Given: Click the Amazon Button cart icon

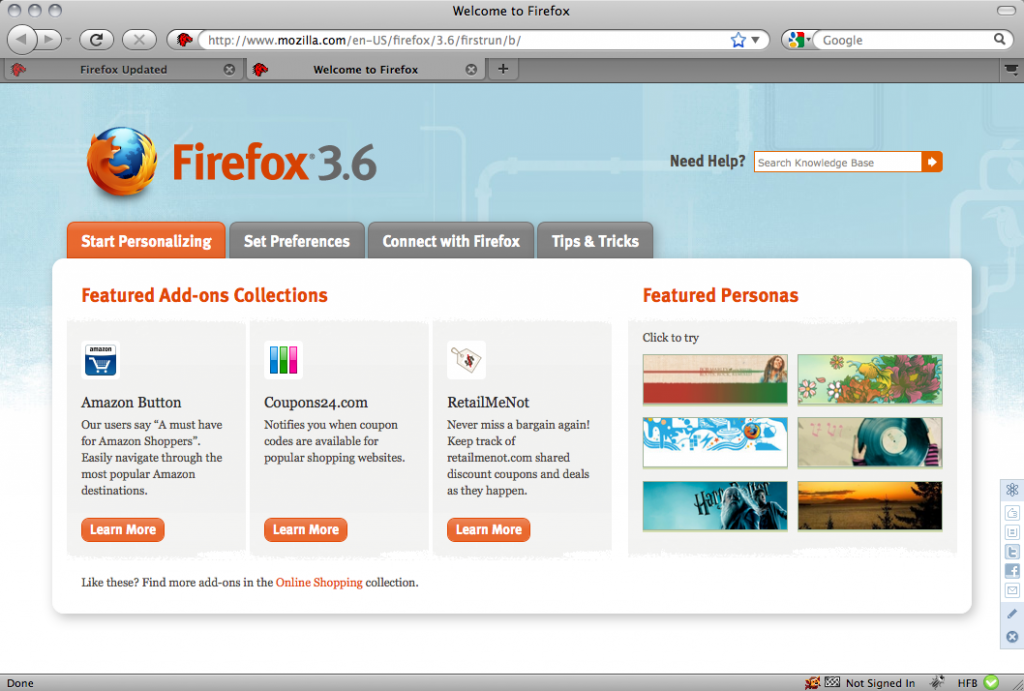Looking at the screenshot, I should coord(101,360).
